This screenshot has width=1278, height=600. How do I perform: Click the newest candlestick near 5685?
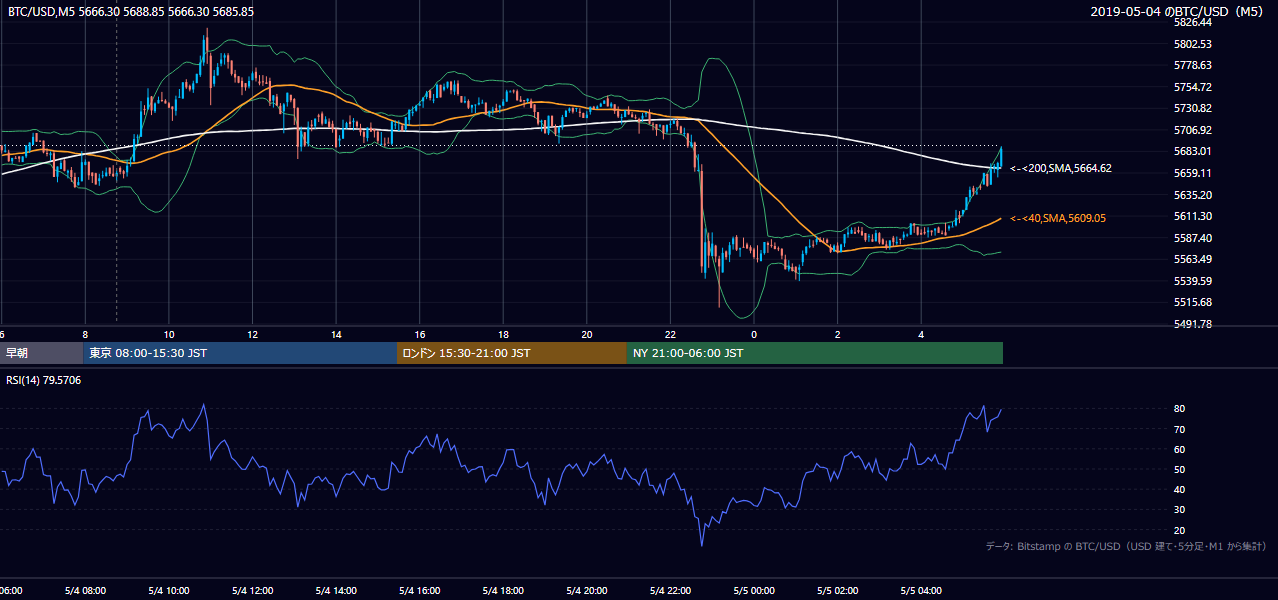click(1001, 156)
